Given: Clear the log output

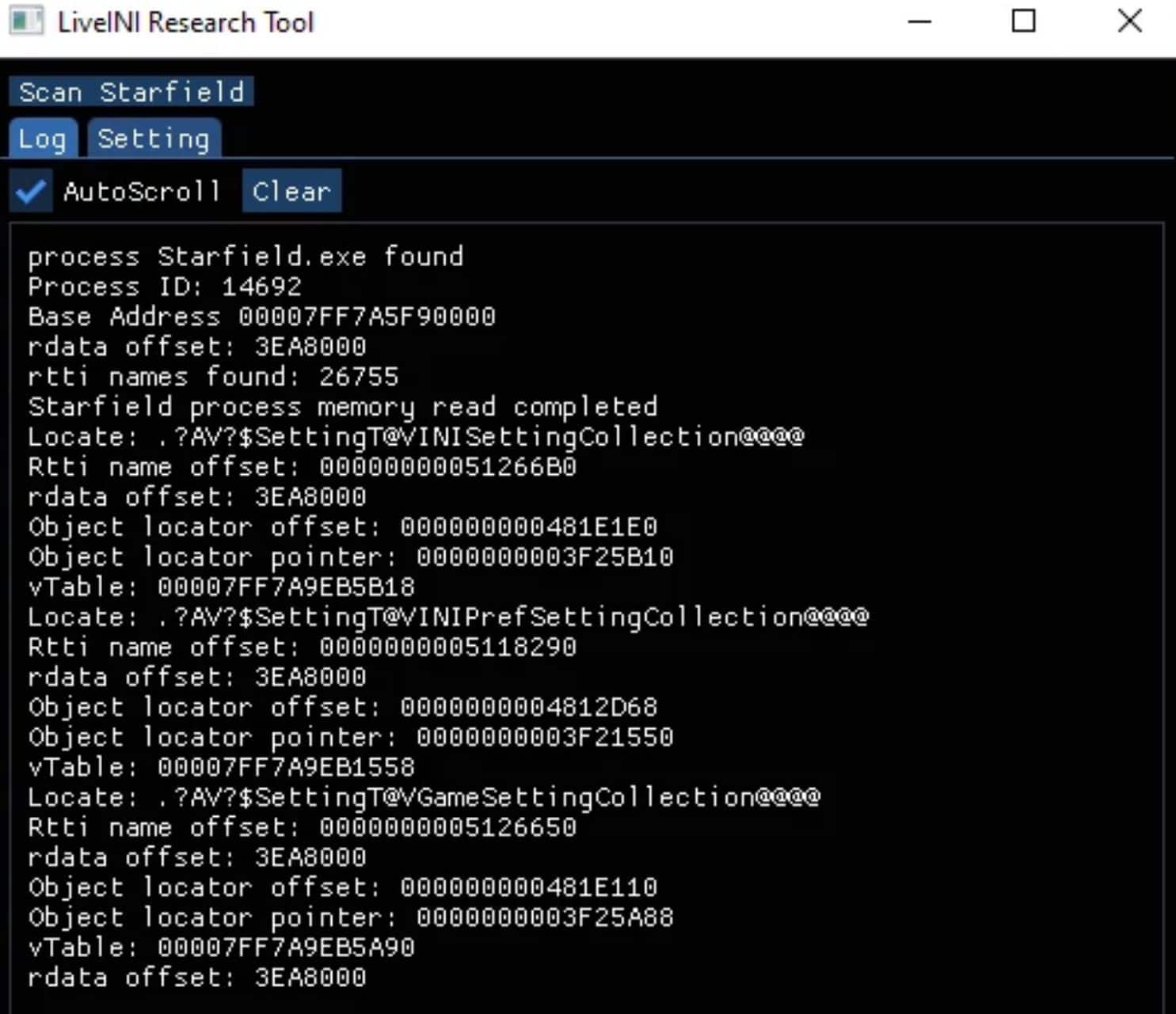Looking at the screenshot, I should tap(291, 191).
